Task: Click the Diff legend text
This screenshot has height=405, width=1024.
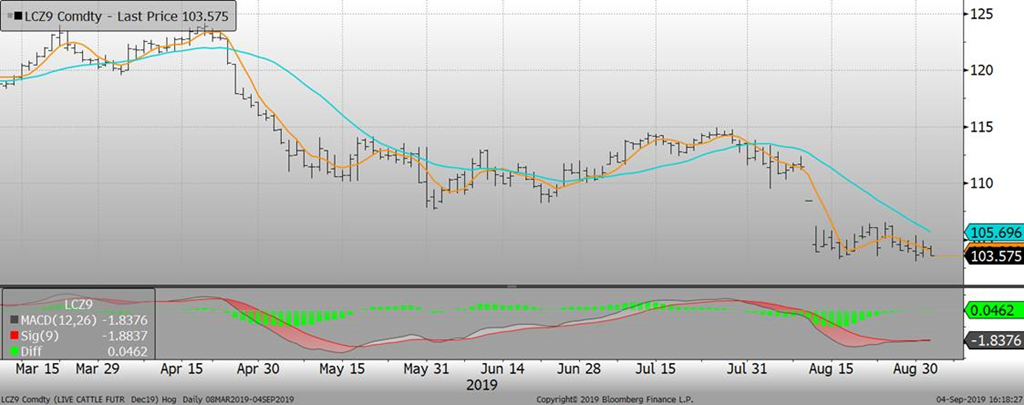Action: [32, 351]
